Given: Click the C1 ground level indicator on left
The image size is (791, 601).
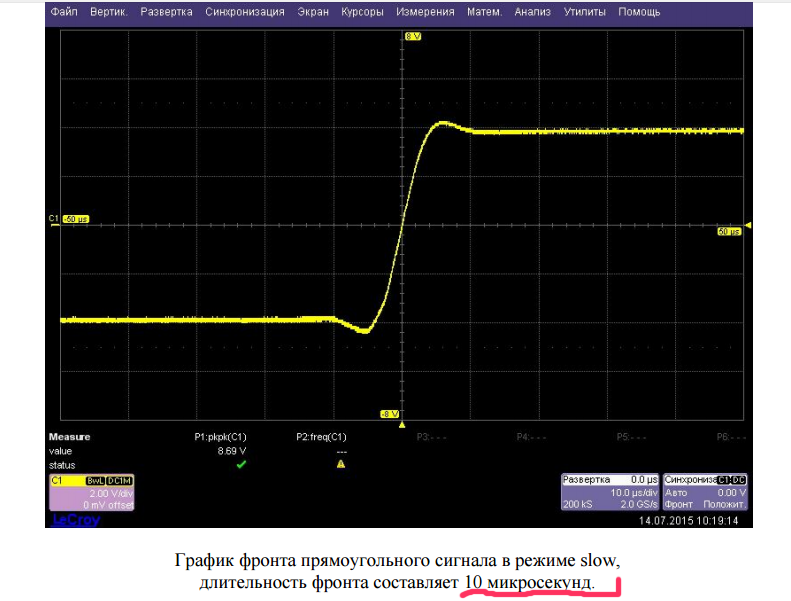Looking at the screenshot, I should 54,218.
